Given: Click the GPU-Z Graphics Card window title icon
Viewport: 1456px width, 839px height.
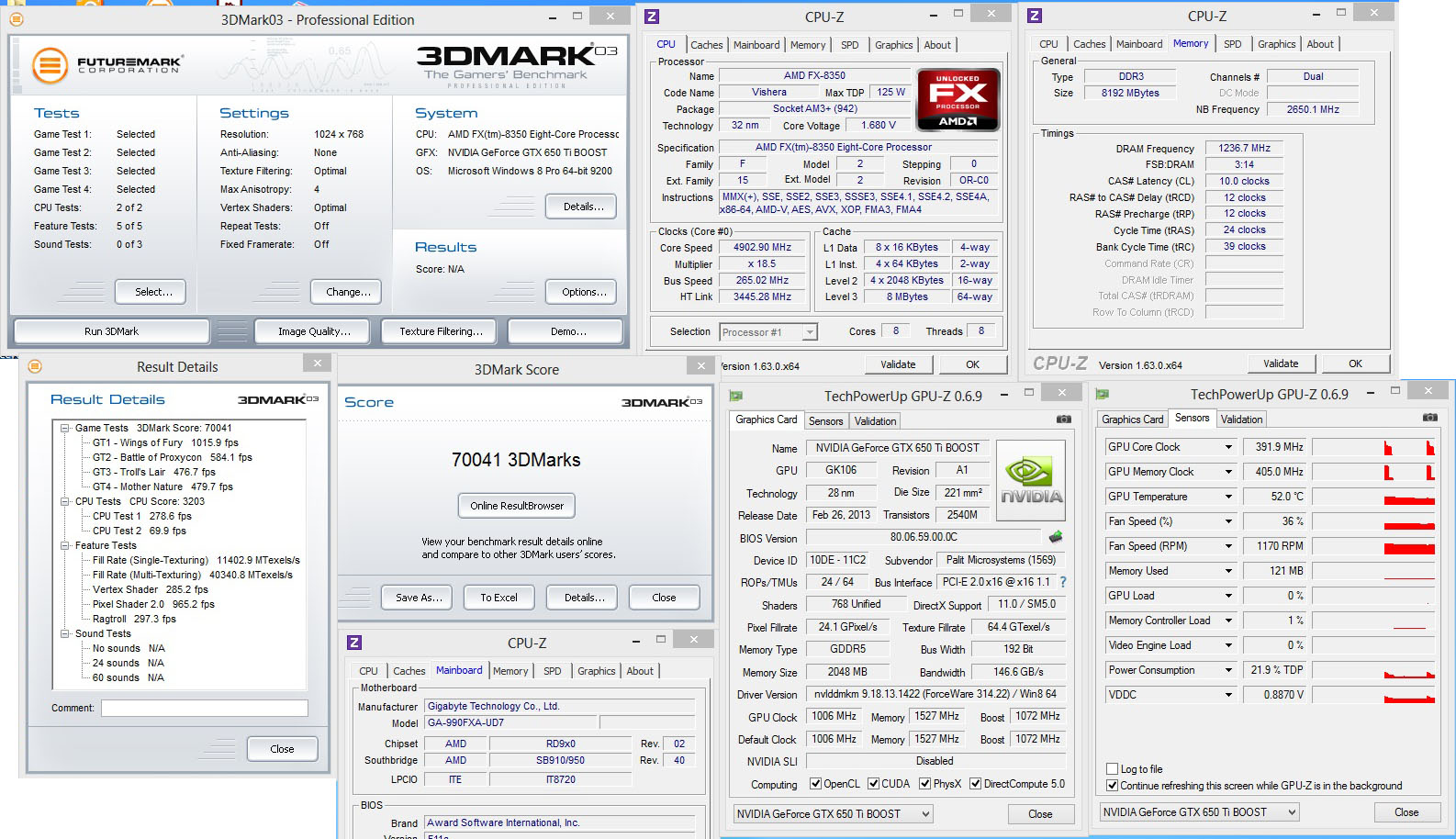Looking at the screenshot, I should 735,396.
